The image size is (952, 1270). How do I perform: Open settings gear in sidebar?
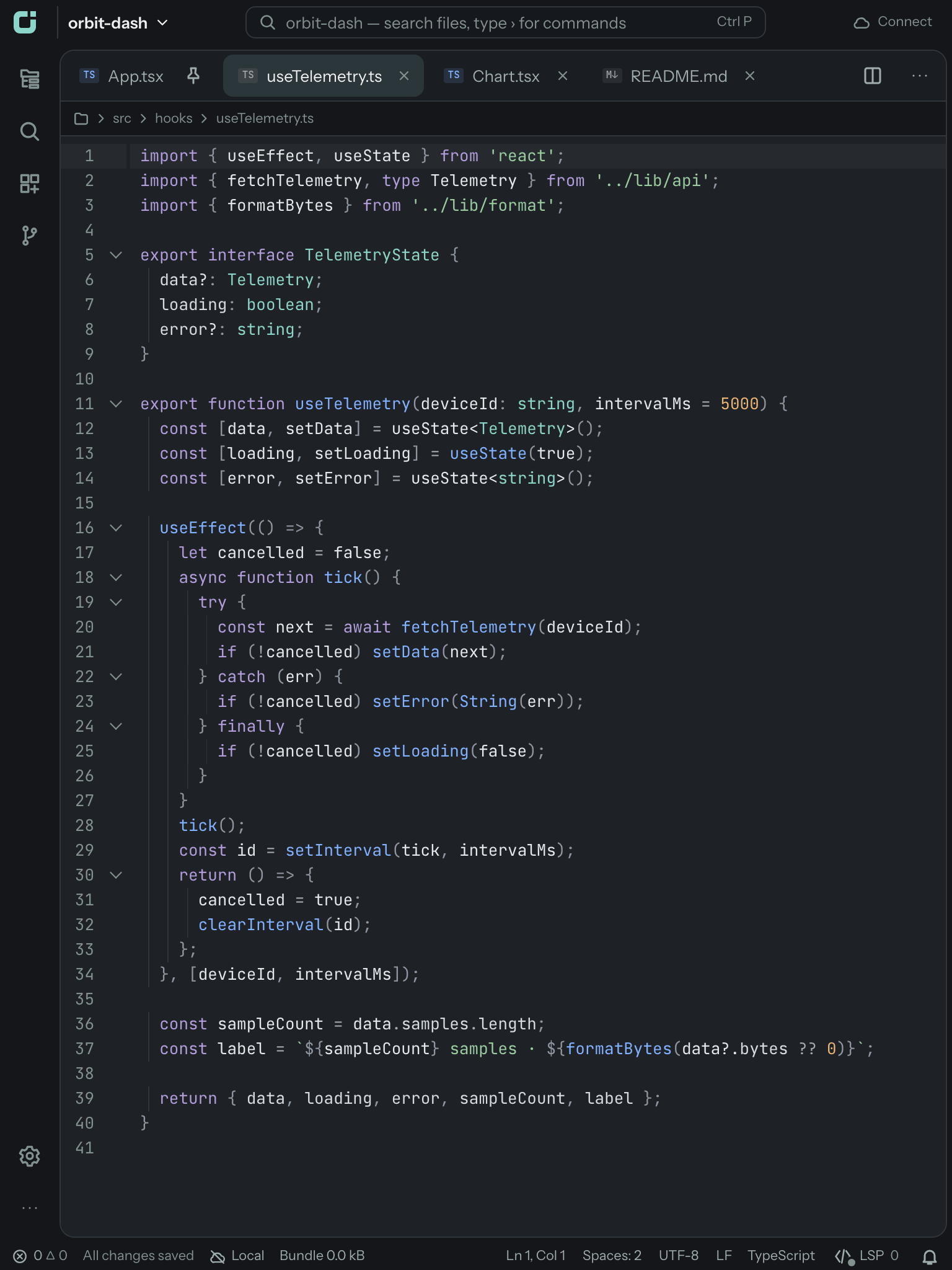tap(29, 1156)
